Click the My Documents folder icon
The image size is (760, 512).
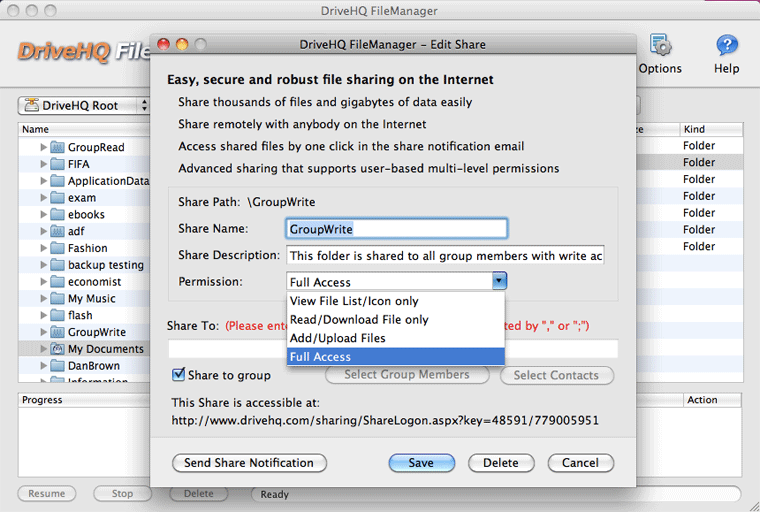click(x=57, y=349)
